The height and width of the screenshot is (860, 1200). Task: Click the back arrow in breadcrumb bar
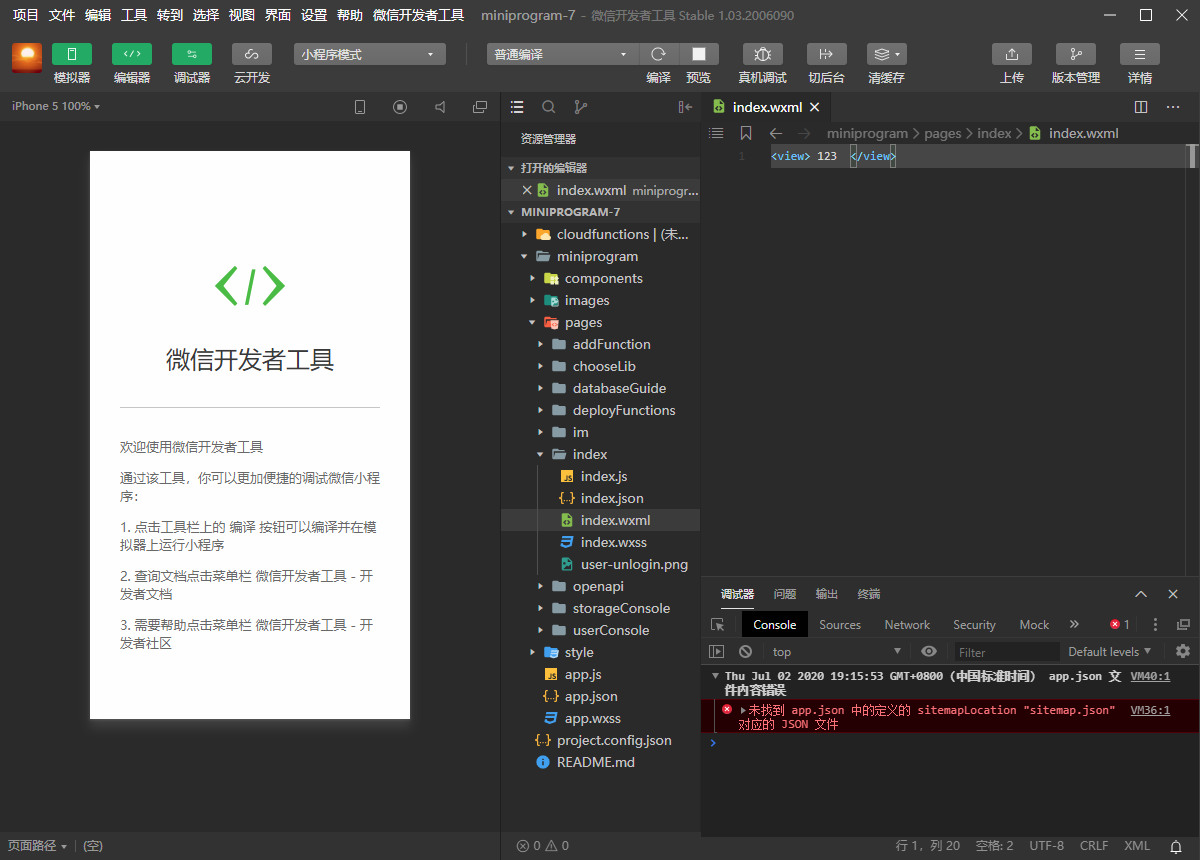point(775,133)
